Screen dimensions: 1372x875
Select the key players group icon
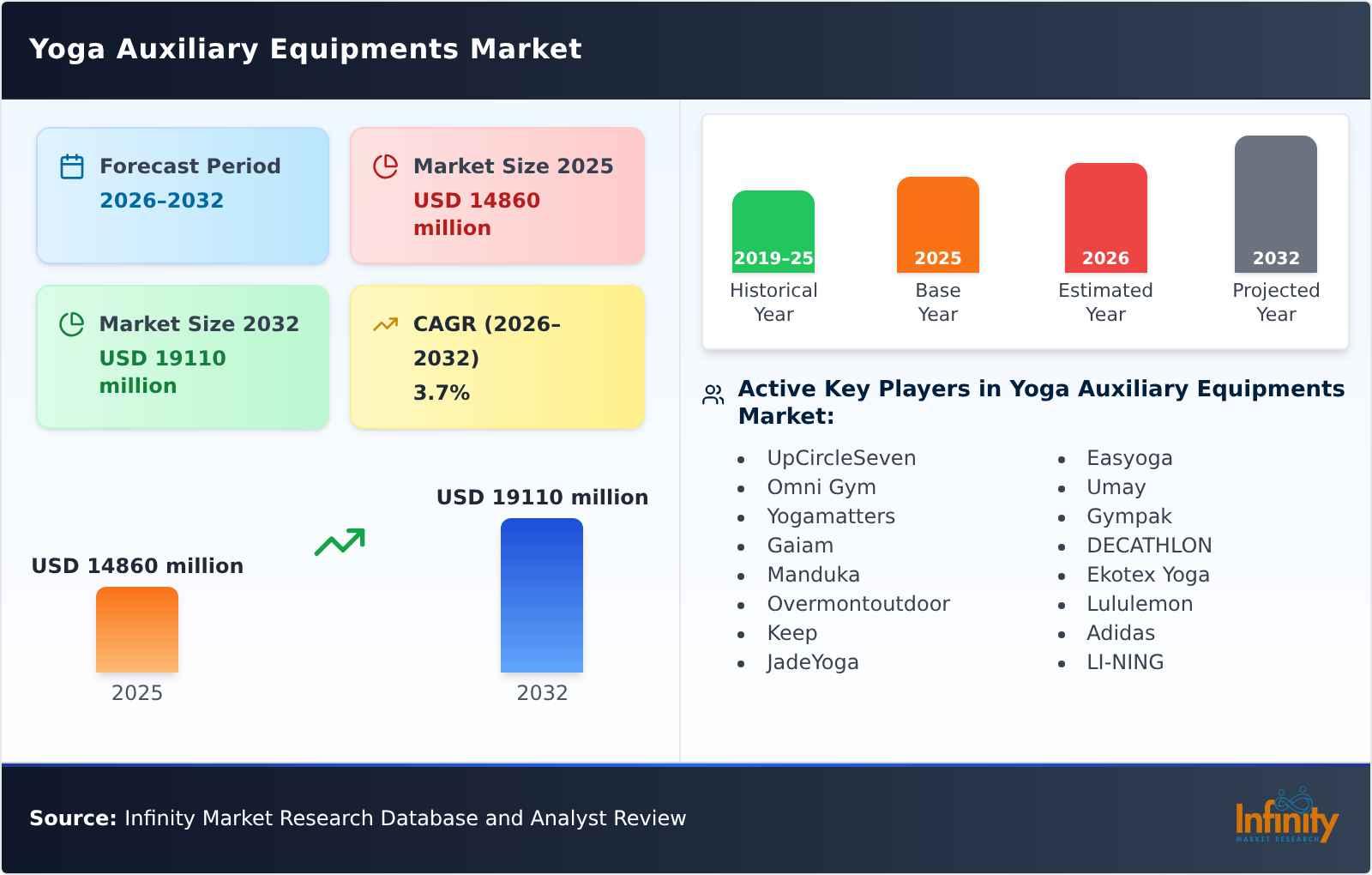point(713,395)
